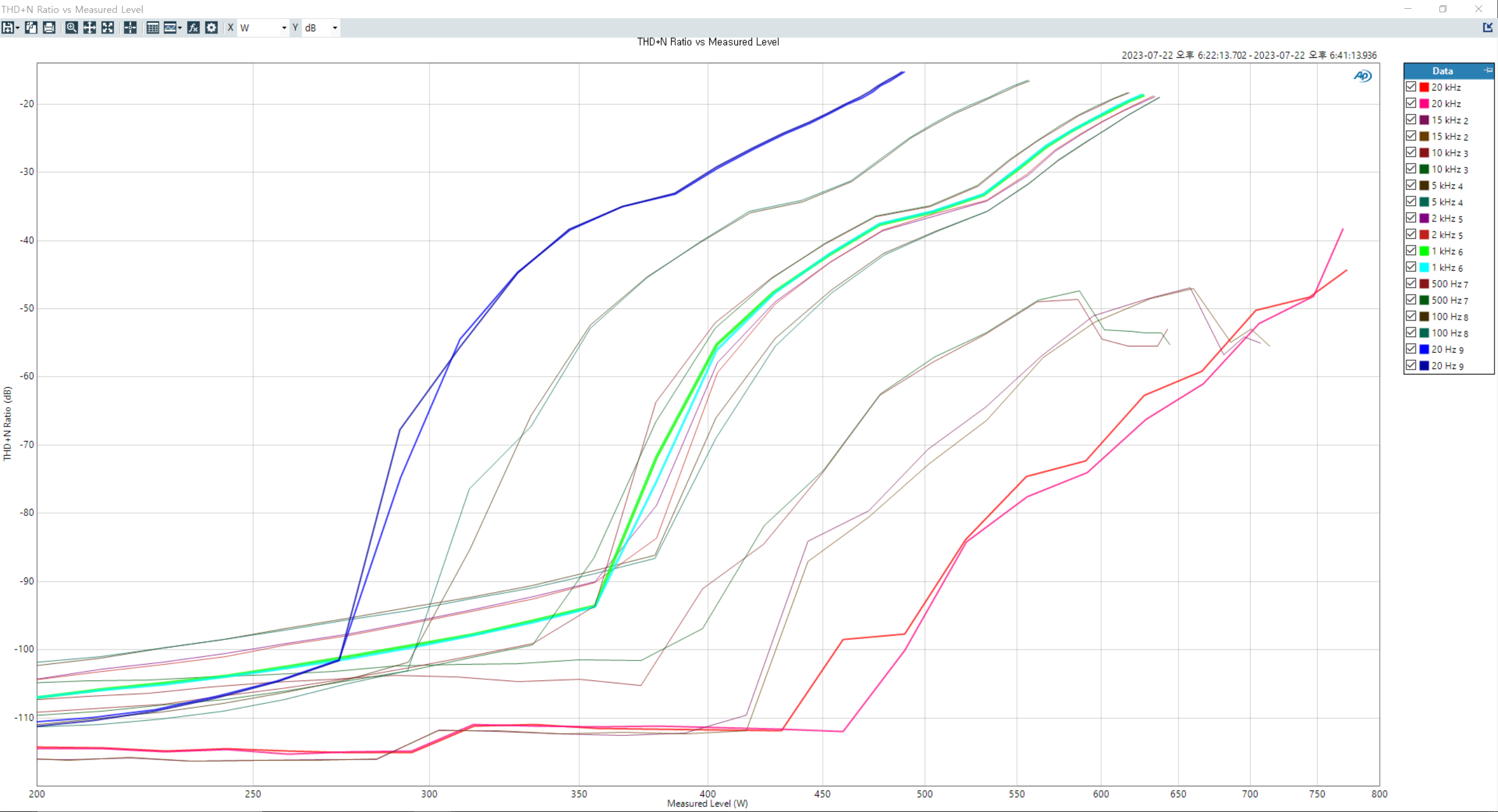Click the 500 X axis tick label
This screenshot has height=812, width=1498.
pos(925,794)
